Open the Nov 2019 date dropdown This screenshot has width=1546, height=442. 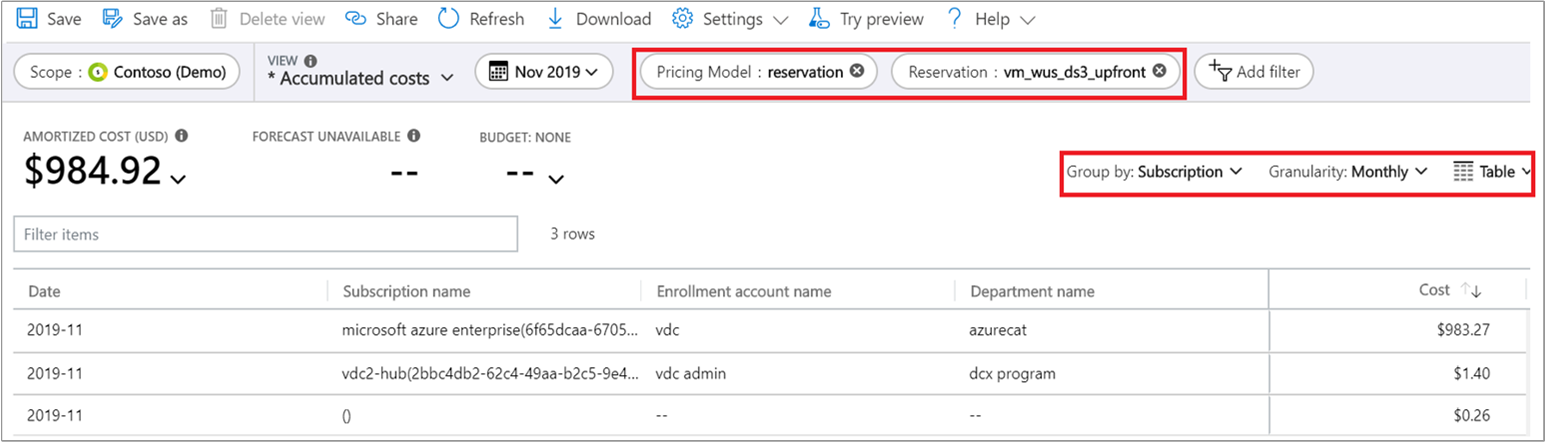pyautogui.click(x=592, y=72)
